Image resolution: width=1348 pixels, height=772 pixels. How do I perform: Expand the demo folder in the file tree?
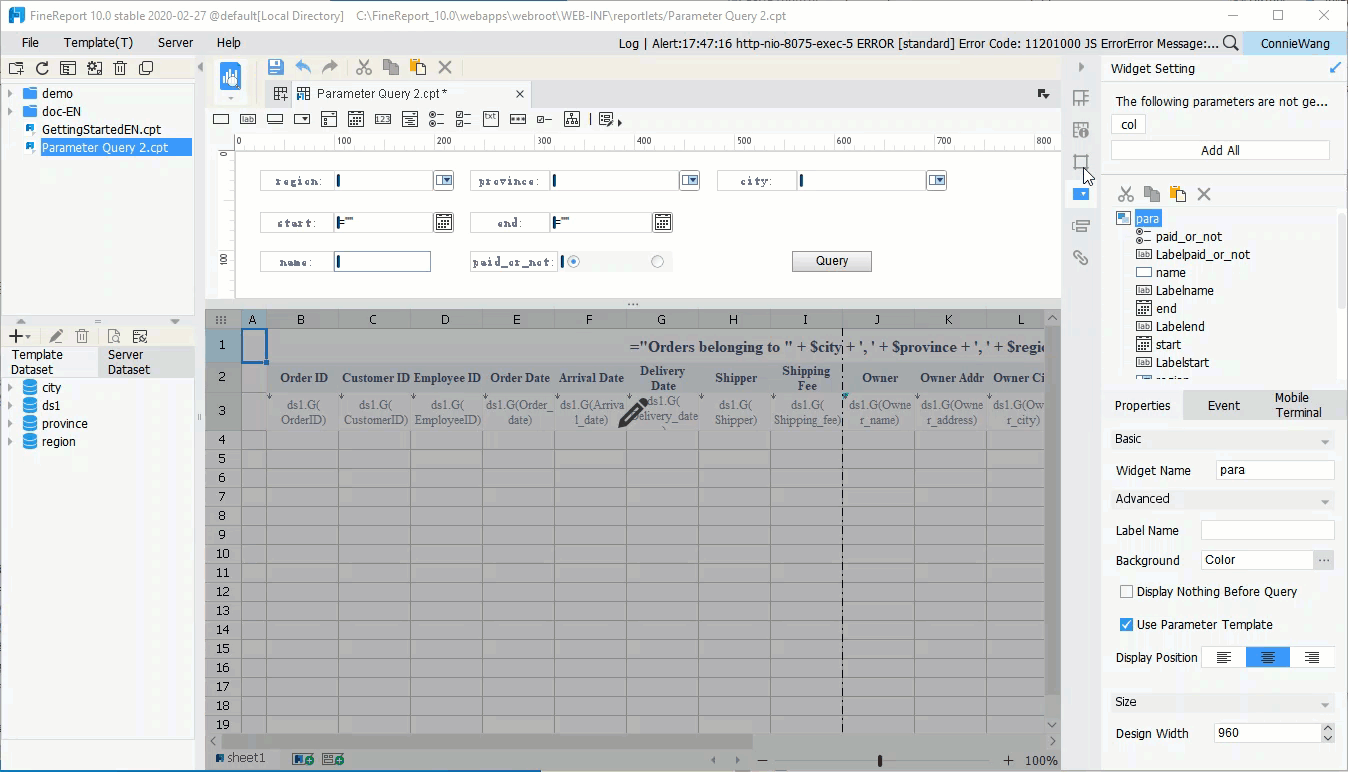(x=10, y=94)
